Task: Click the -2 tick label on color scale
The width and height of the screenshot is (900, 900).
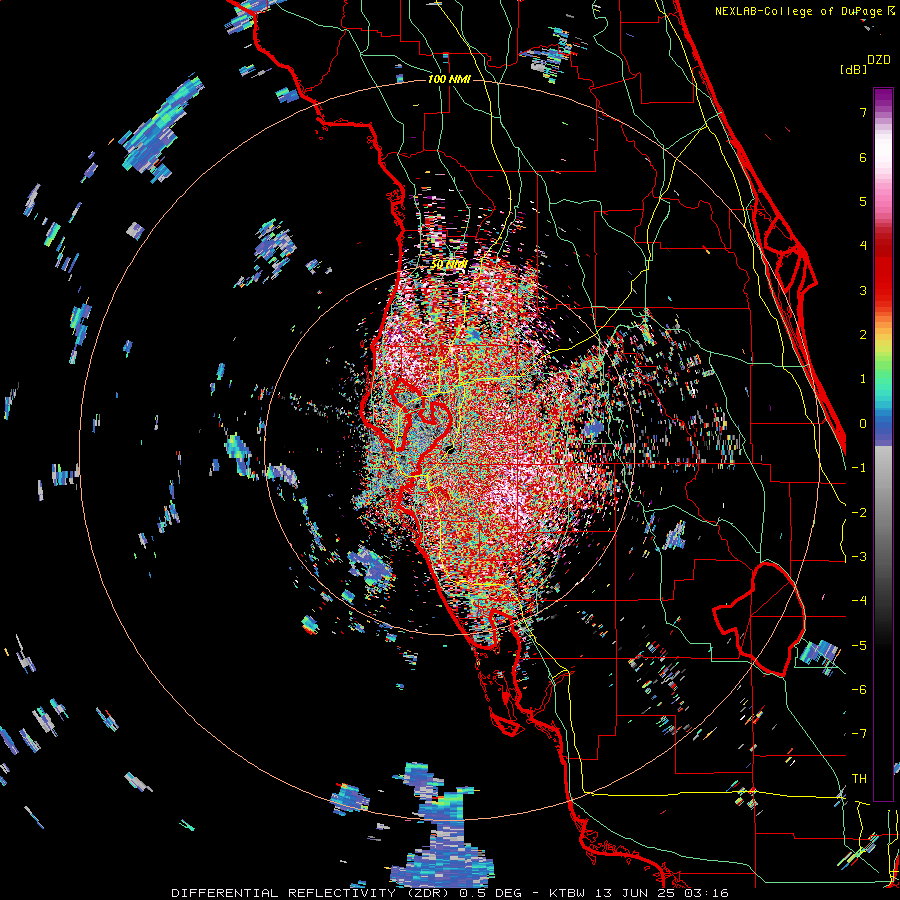Action: click(x=859, y=513)
